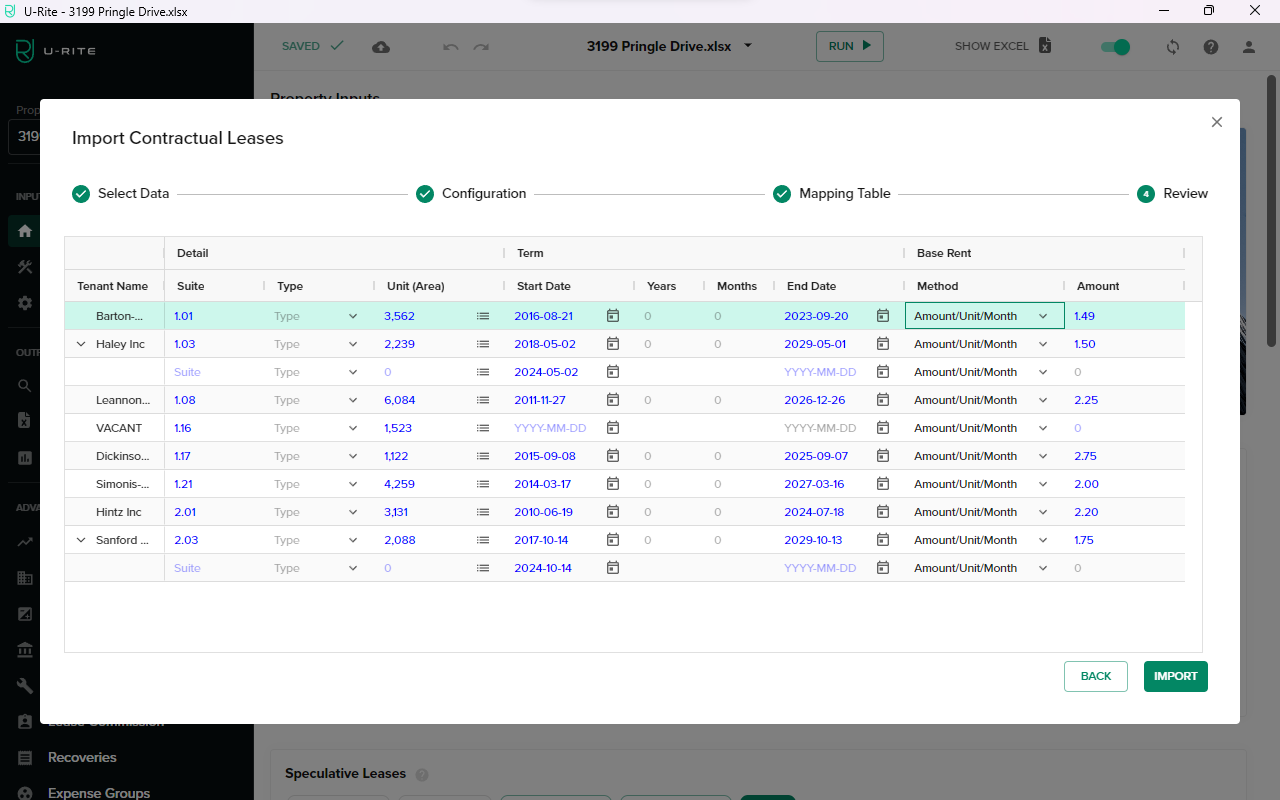Collapse the Sanford tenant row

tap(81, 539)
